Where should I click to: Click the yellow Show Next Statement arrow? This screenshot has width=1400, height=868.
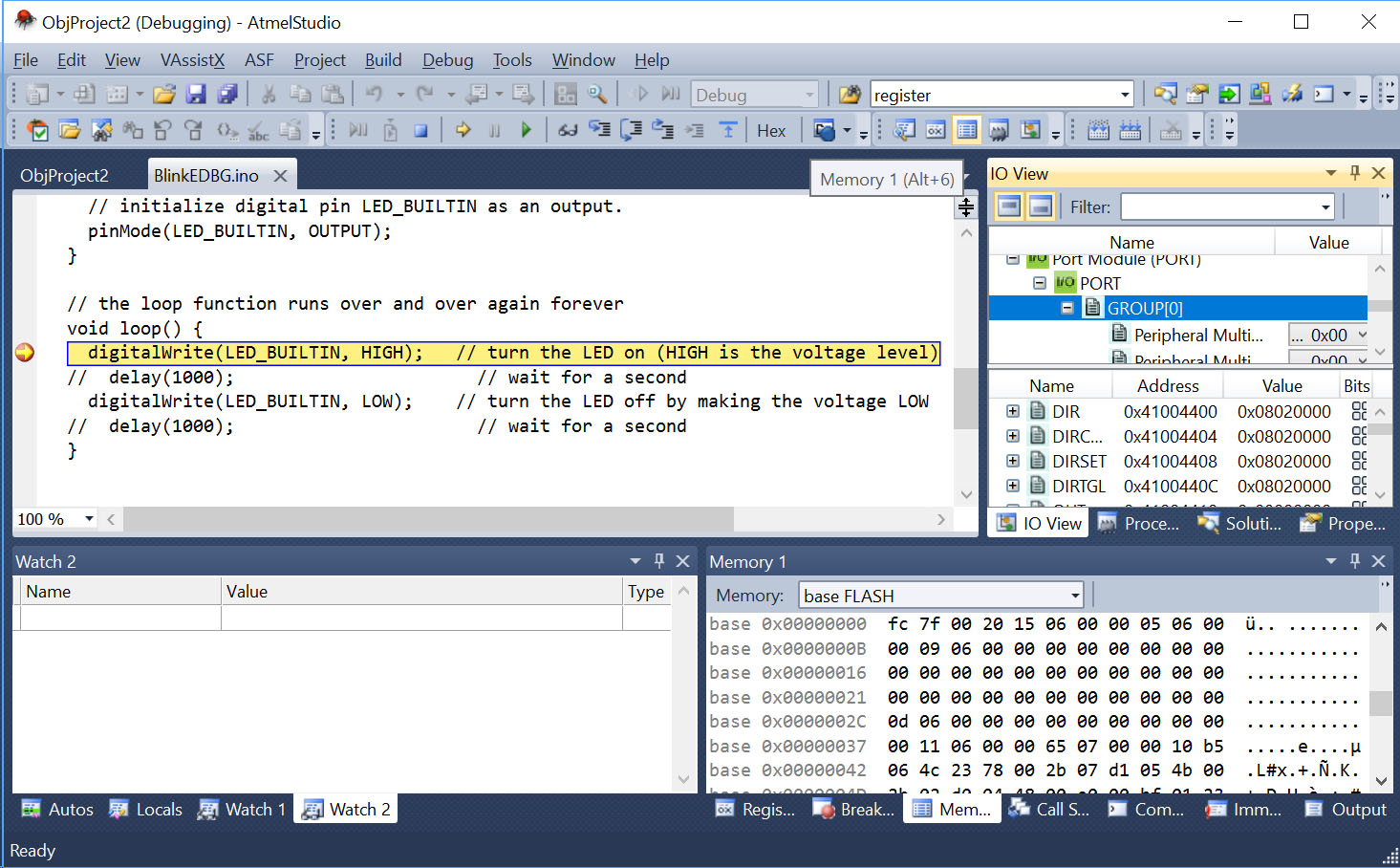[463, 130]
